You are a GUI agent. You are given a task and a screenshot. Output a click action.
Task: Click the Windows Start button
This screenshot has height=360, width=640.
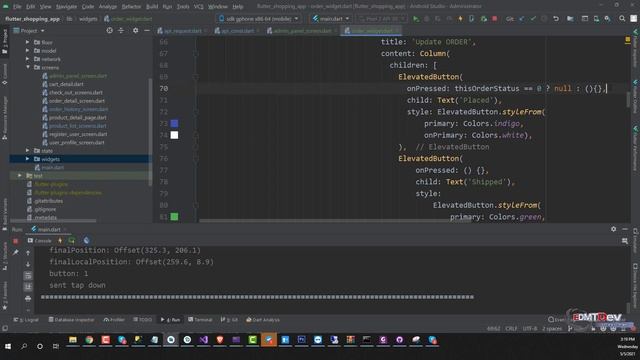tap(8, 346)
